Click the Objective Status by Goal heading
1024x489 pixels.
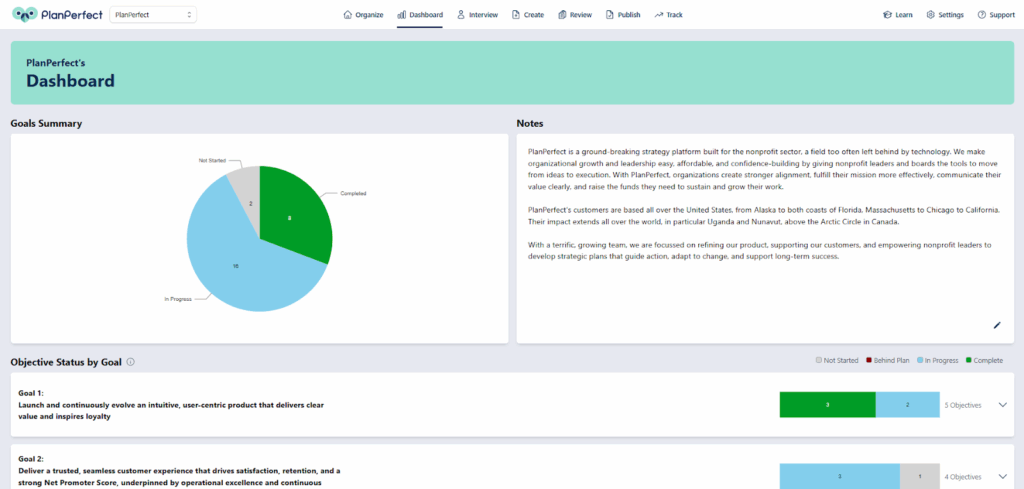(66, 362)
